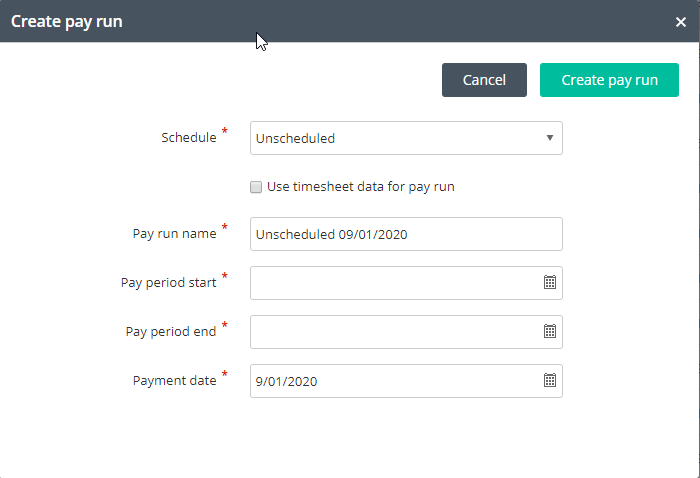Click into the Pay period end field

click(x=395, y=332)
